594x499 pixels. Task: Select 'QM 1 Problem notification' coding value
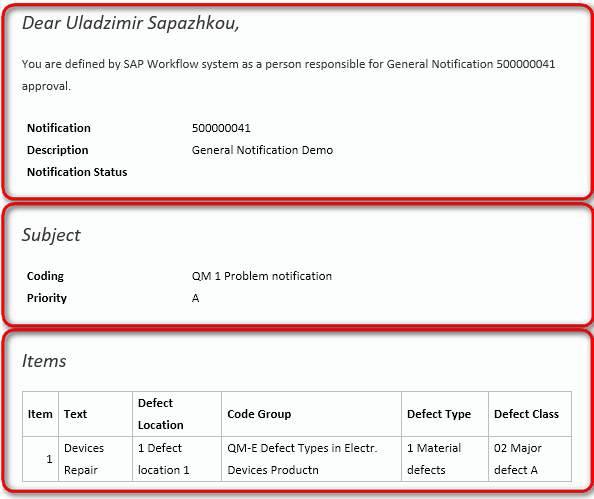pos(262,276)
